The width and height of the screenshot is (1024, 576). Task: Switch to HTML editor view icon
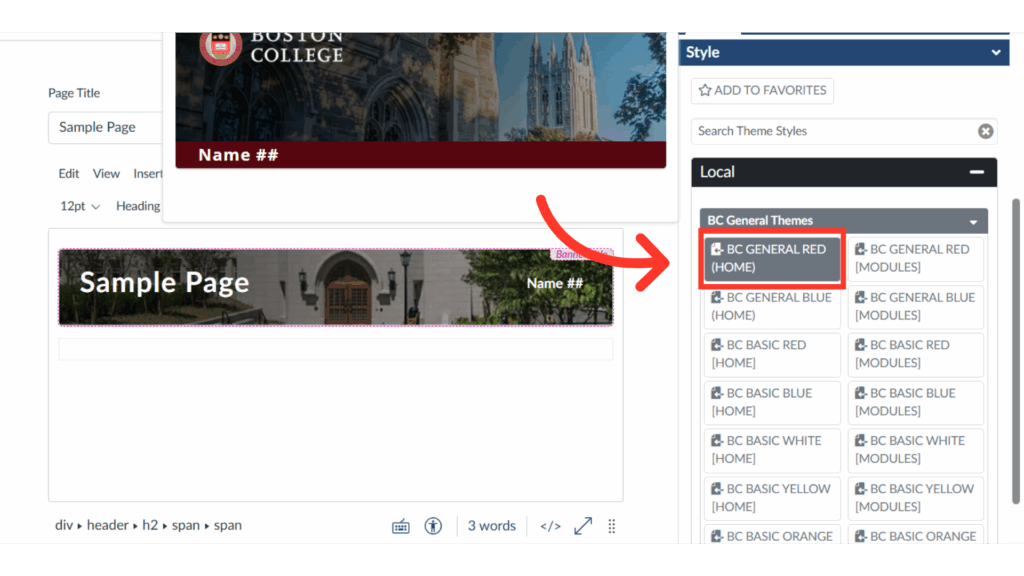(551, 526)
